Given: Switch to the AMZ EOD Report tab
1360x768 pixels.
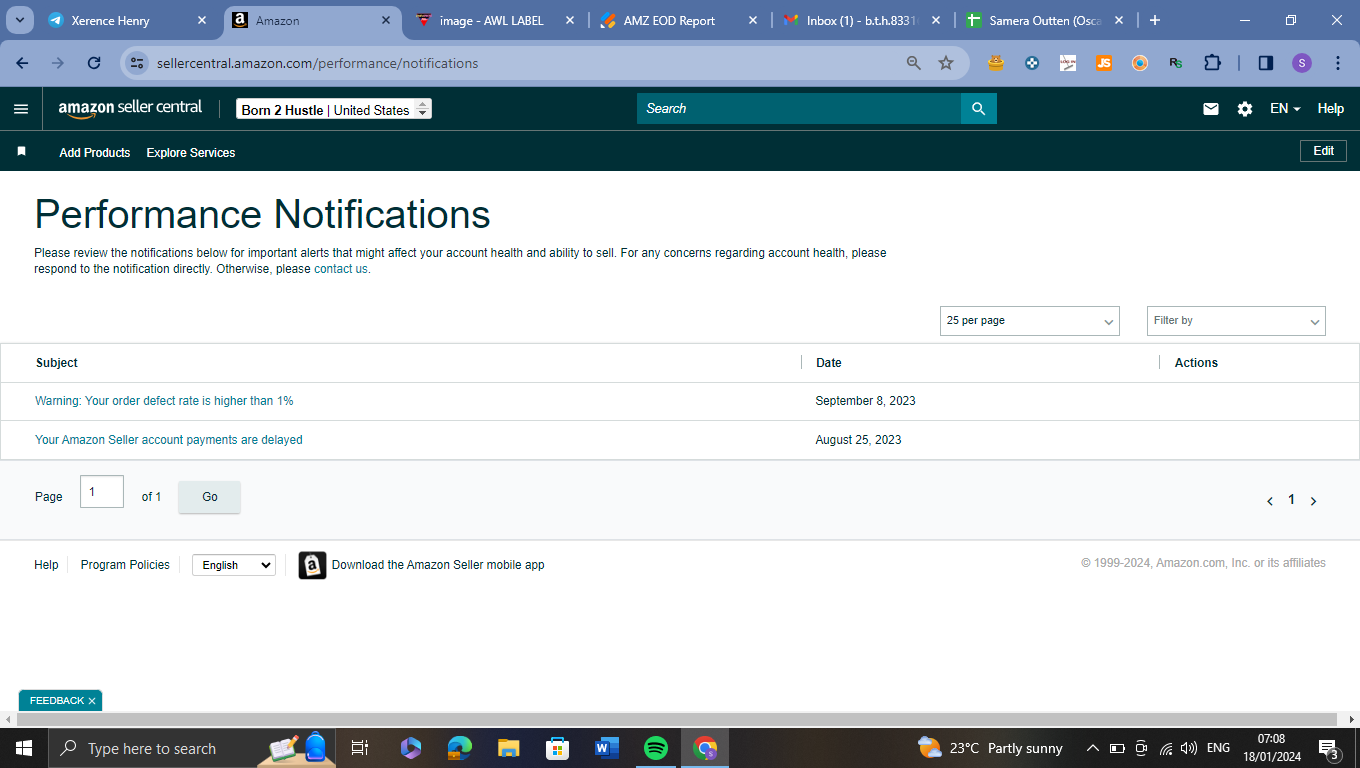Looking at the screenshot, I should pyautogui.click(x=680, y=20).
